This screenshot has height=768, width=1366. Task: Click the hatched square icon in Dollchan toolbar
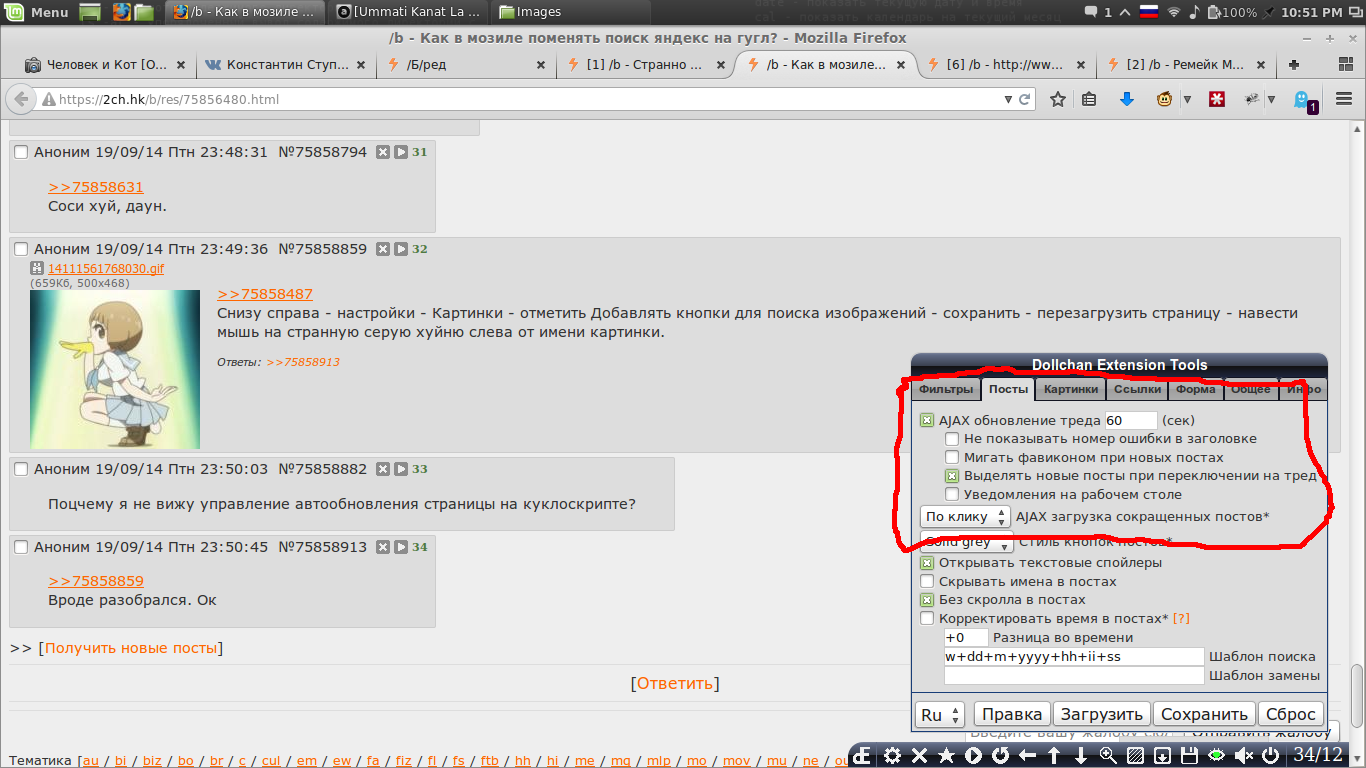[1135, 755]
